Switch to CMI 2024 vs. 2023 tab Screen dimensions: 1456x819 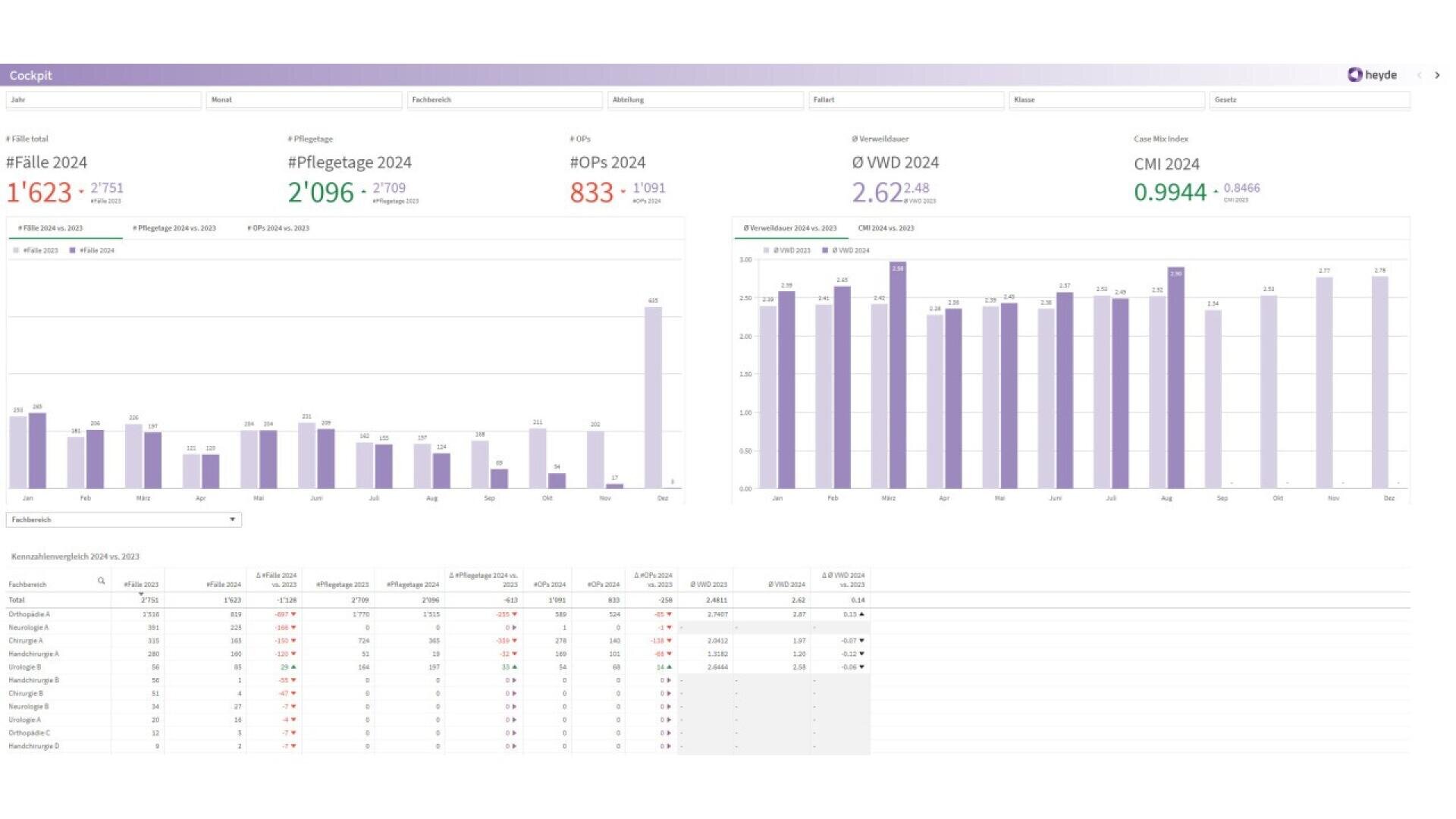point(886,228)
